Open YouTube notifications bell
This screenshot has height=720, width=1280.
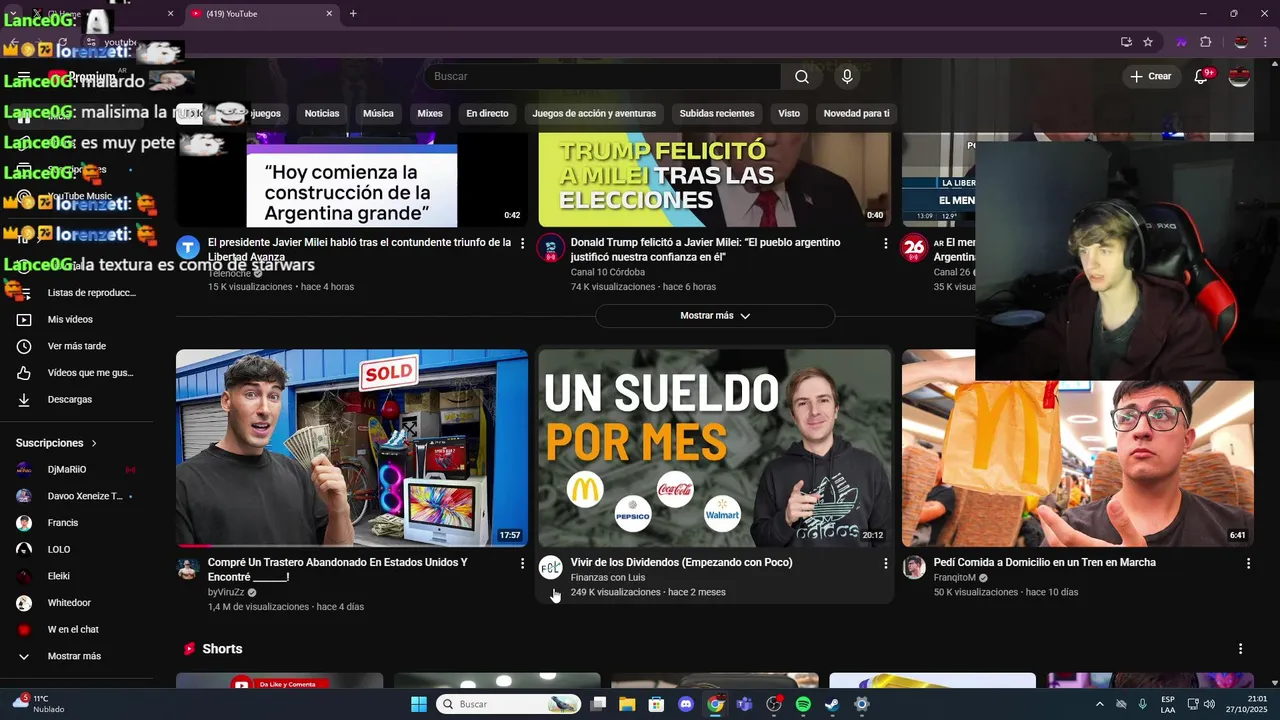click(1202, 77)
